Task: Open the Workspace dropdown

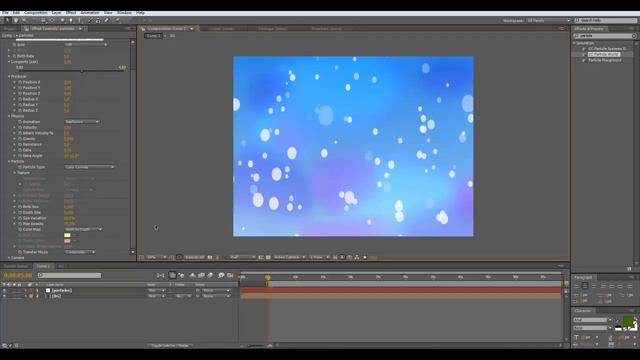Action: click(x=548, y=20)
